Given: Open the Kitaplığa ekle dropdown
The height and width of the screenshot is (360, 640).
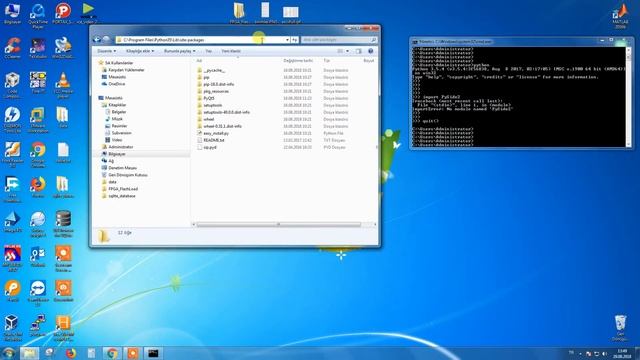Looking at the screenshot, I should coord(140,51).
